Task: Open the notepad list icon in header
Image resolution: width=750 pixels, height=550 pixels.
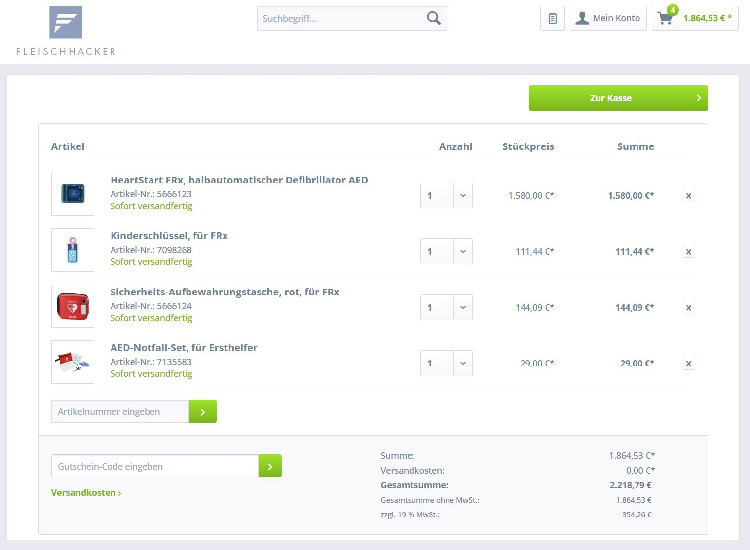Action: (x=553, y=18)
